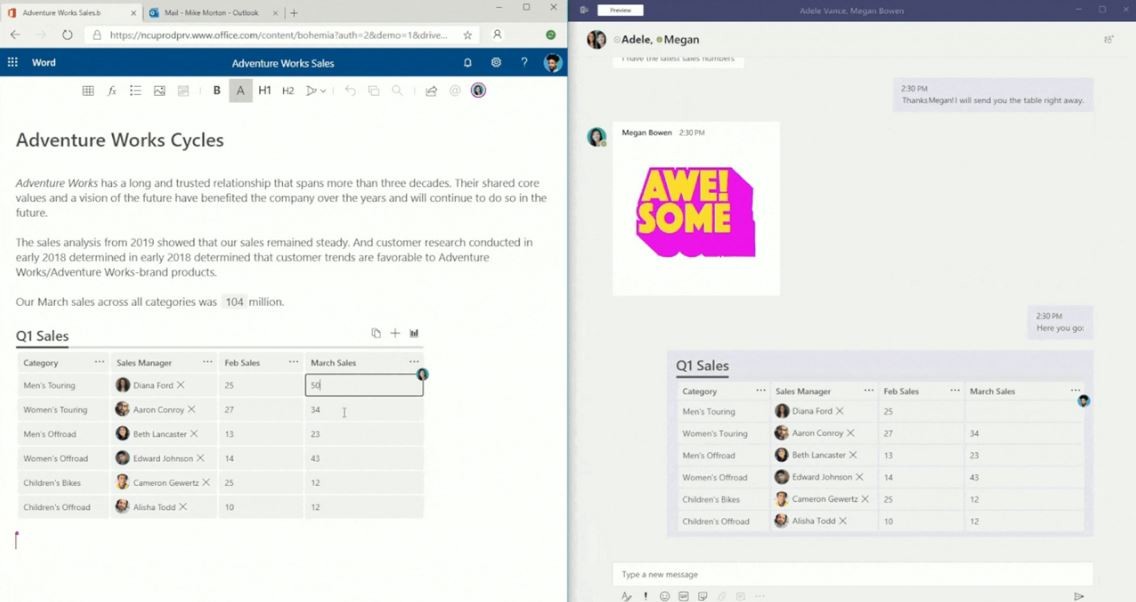The image size is (1136, 602).
Task: Click the copy icon in the toolbar
Action: pyautogui.click(x=374, y=91)
